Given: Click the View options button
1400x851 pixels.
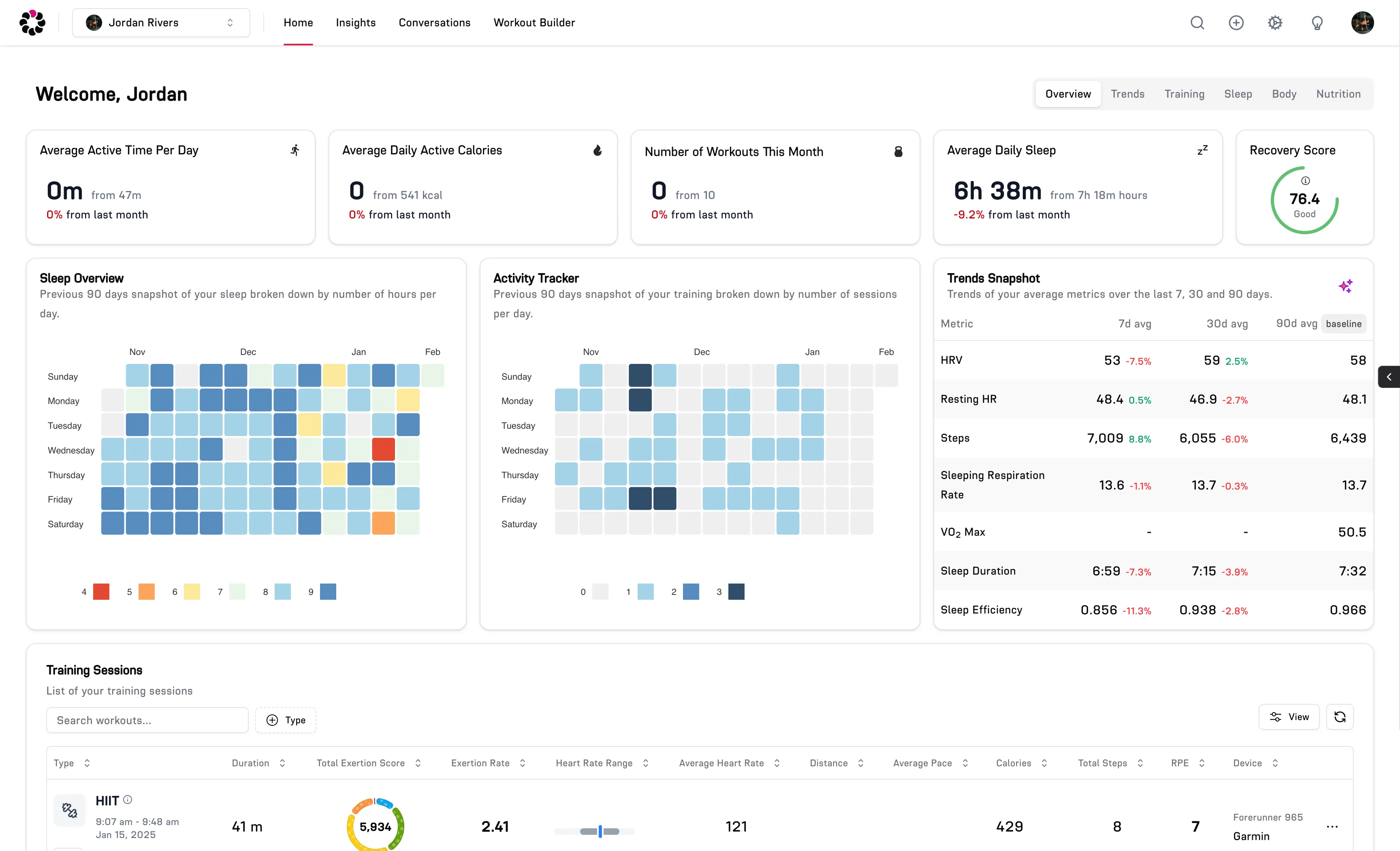Looking at the screenshot, I should coord(1288,717).
